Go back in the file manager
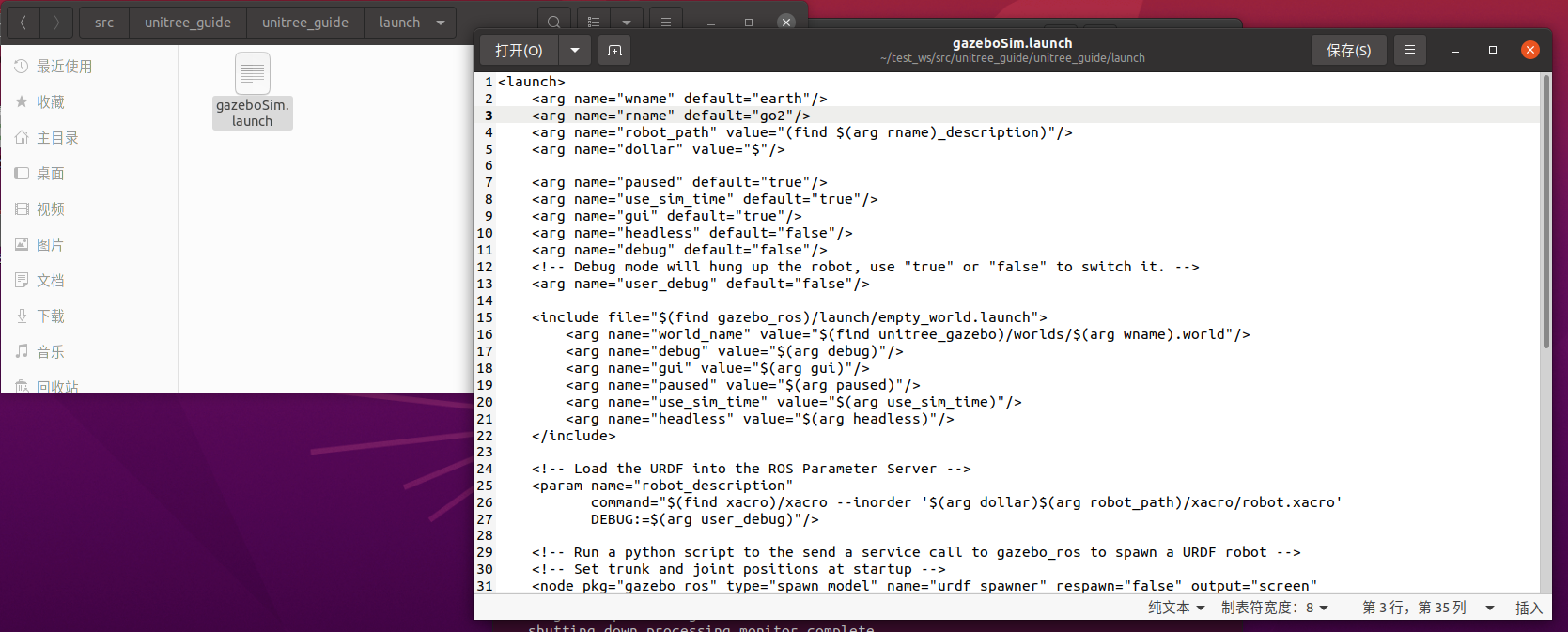1568x632 pixels. 23,23
